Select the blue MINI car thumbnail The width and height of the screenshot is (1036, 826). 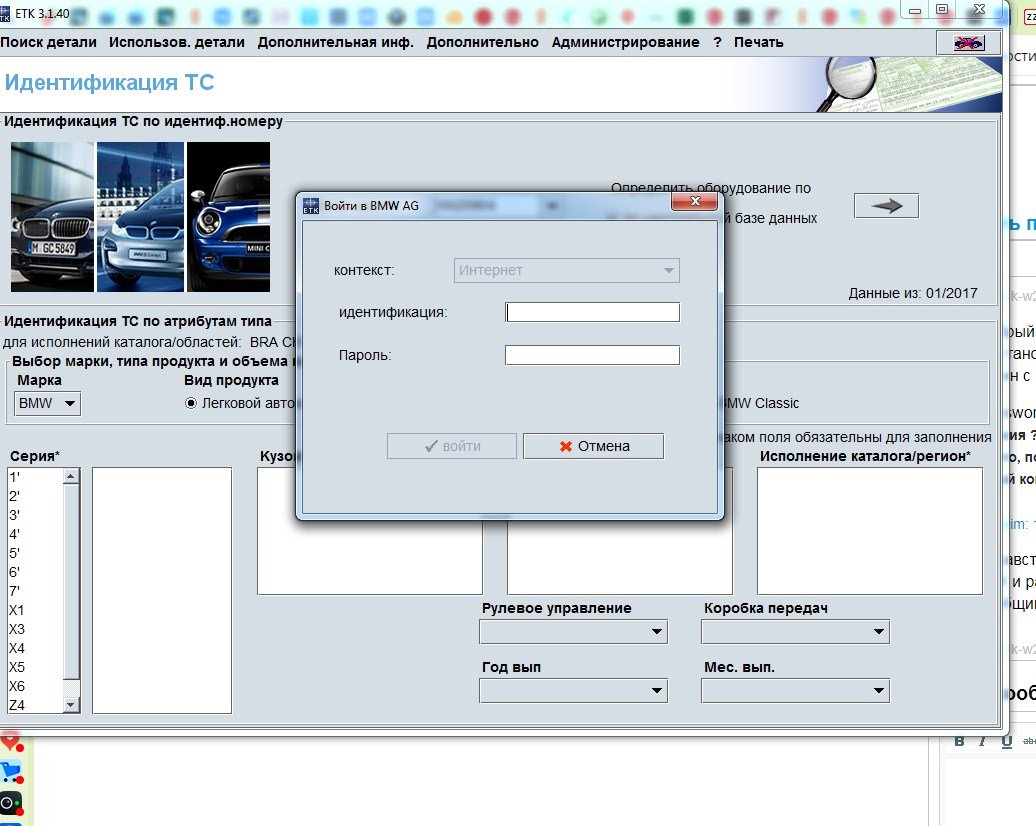pos(229,217)
